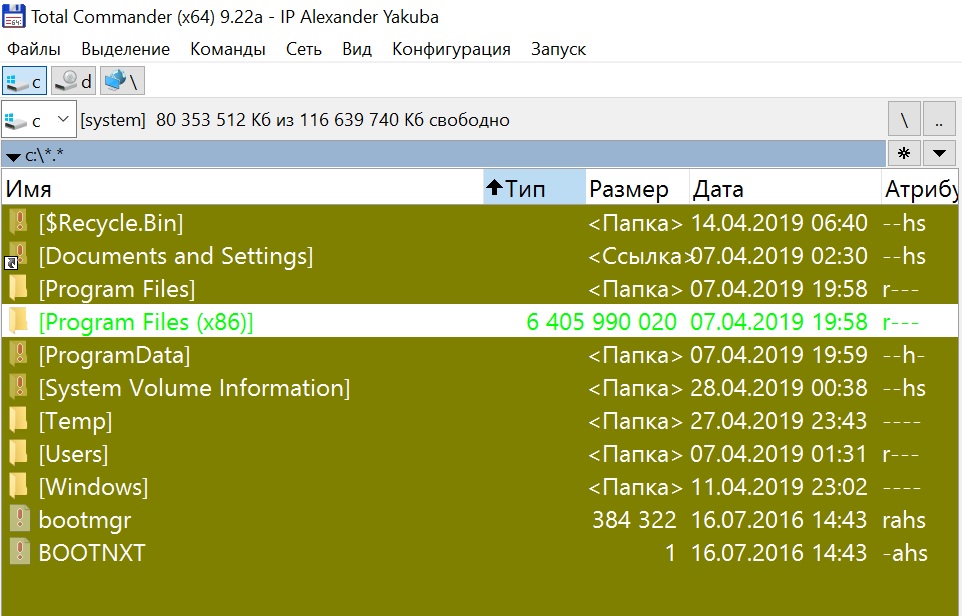Select the BOOTNXT file name
The image size is (962, 616).
92,553
